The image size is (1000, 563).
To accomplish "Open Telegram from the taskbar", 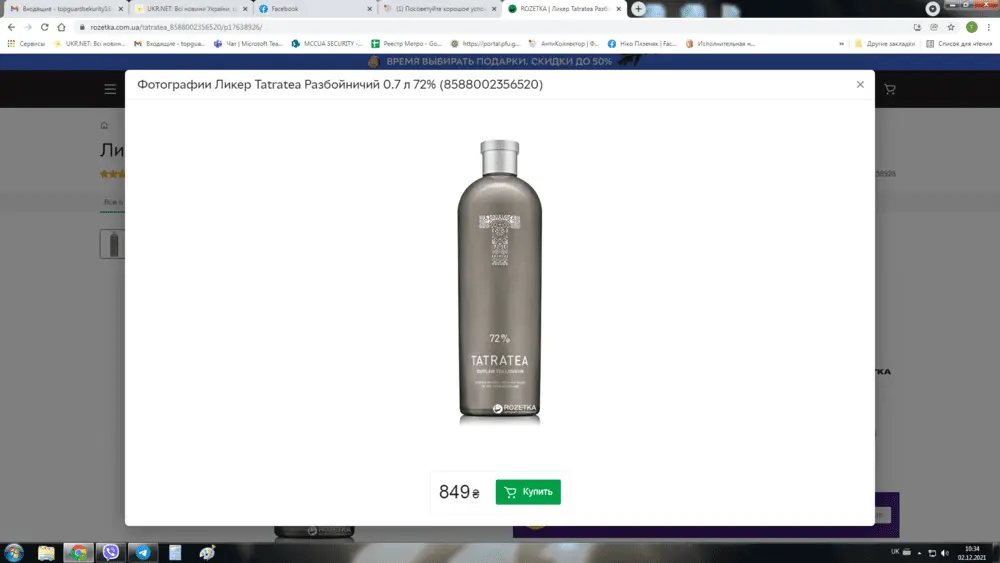I will 143,552.
